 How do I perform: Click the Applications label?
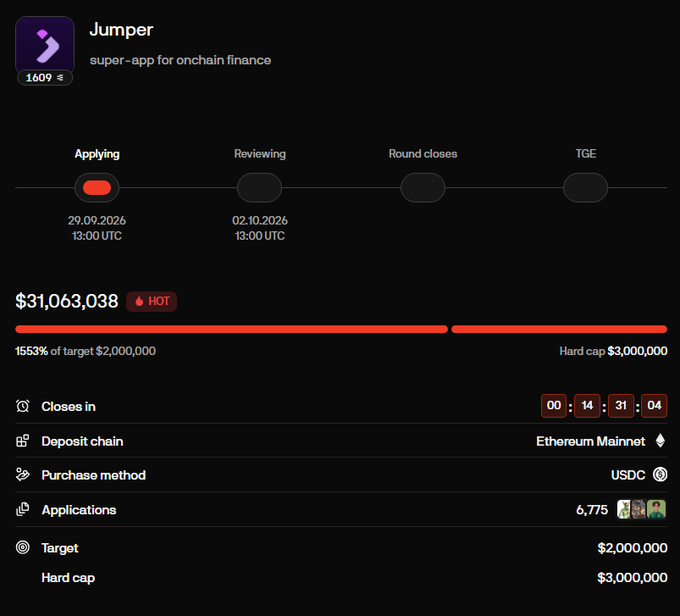[79, 510]
